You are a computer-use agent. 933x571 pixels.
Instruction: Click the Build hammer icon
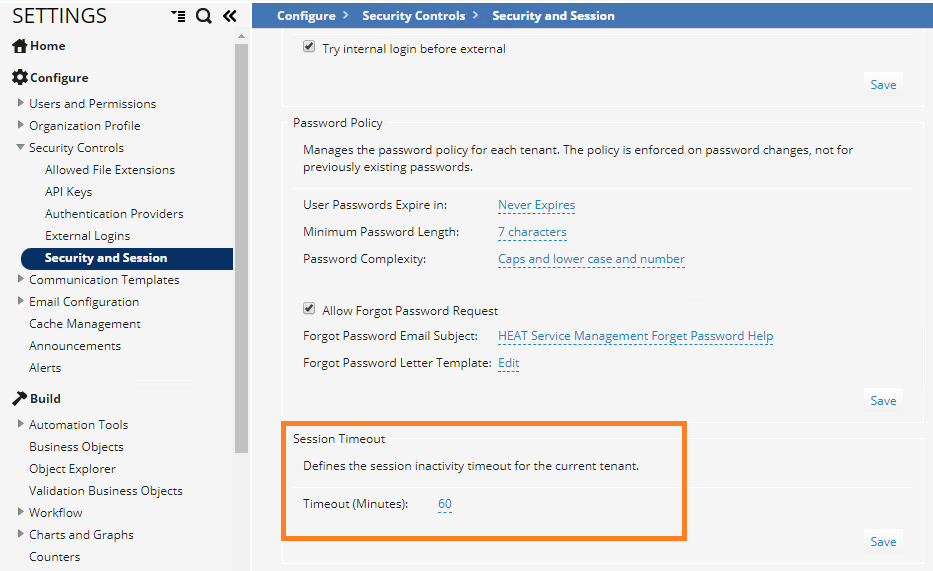(x=19, y=398)
